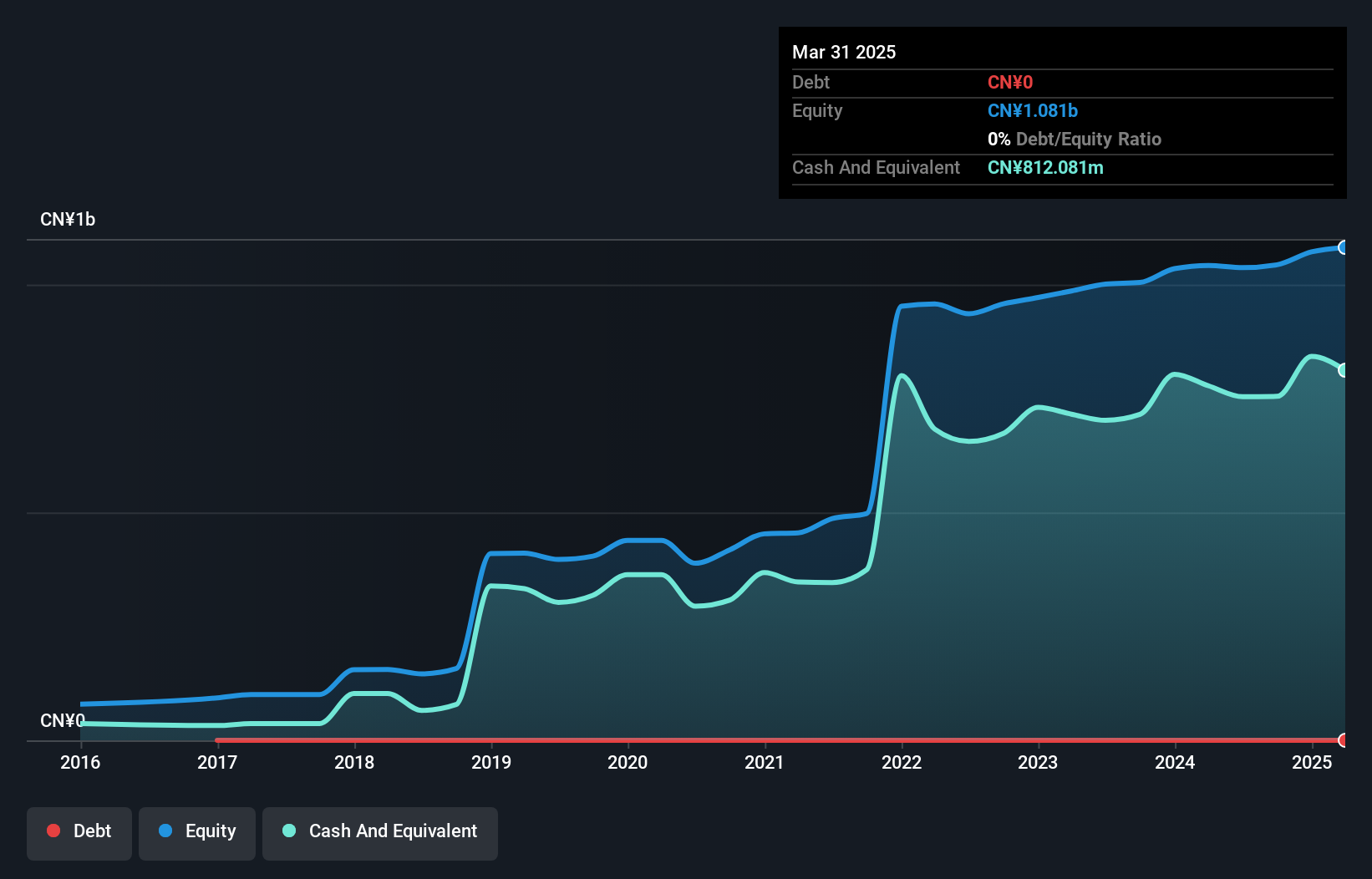Click the 2017 x-axis label
The height and width of the screenshot is (879, 1372).
pyautogui.click(x=217, y=762)
